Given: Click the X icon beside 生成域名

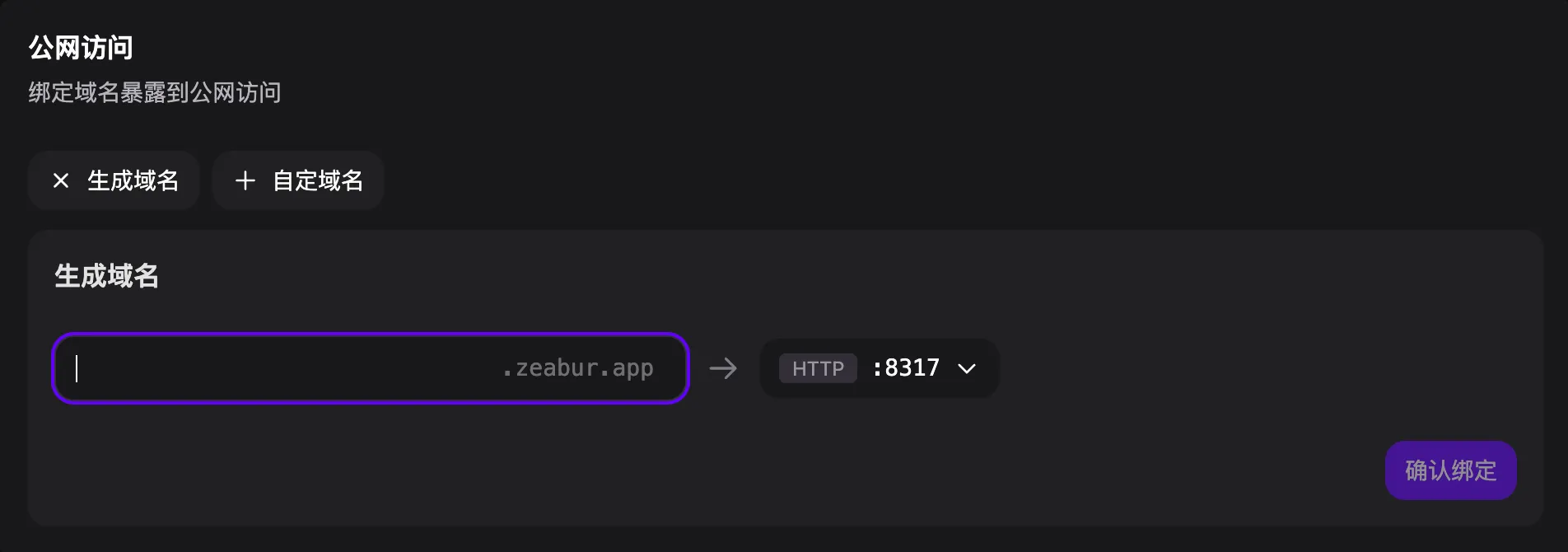Looking at the screenshot, I should pos(61,180).
